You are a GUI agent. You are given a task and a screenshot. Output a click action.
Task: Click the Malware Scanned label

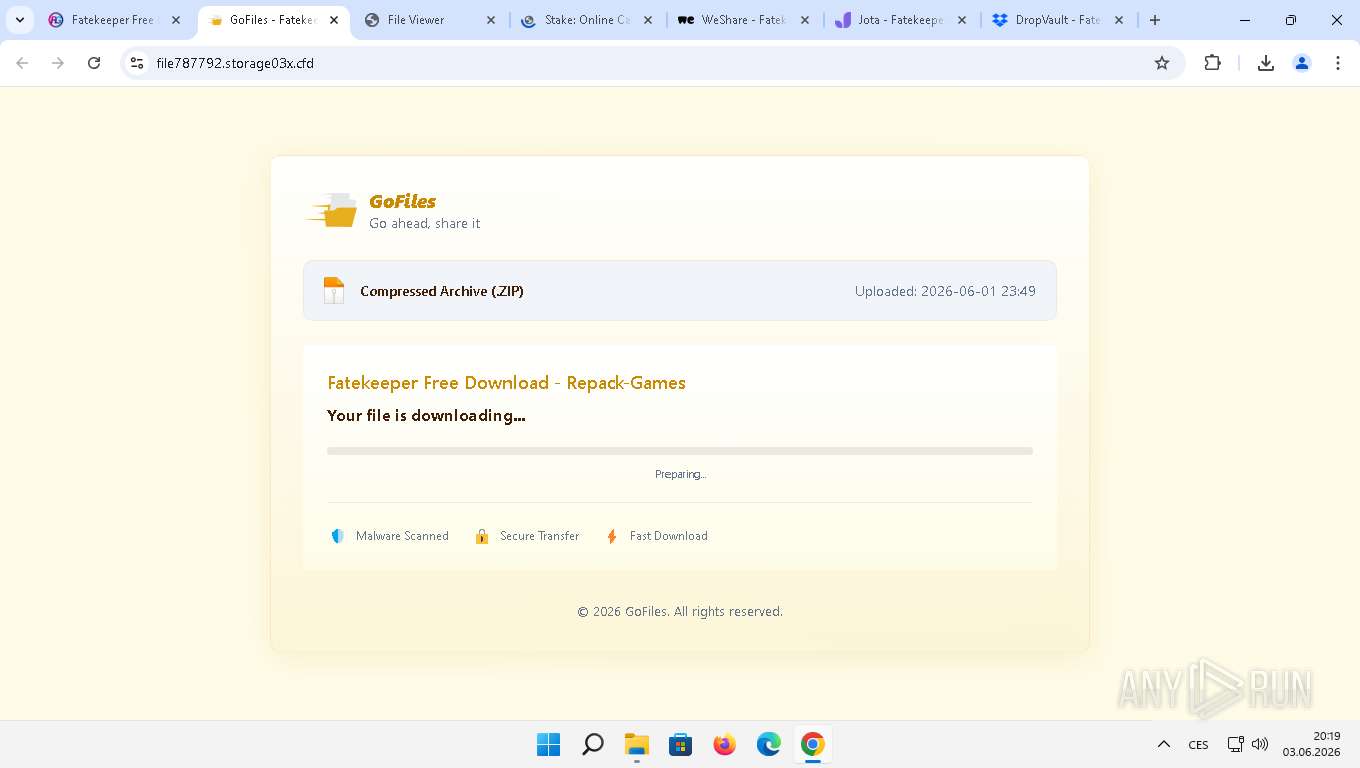click(x=402, y=536)
